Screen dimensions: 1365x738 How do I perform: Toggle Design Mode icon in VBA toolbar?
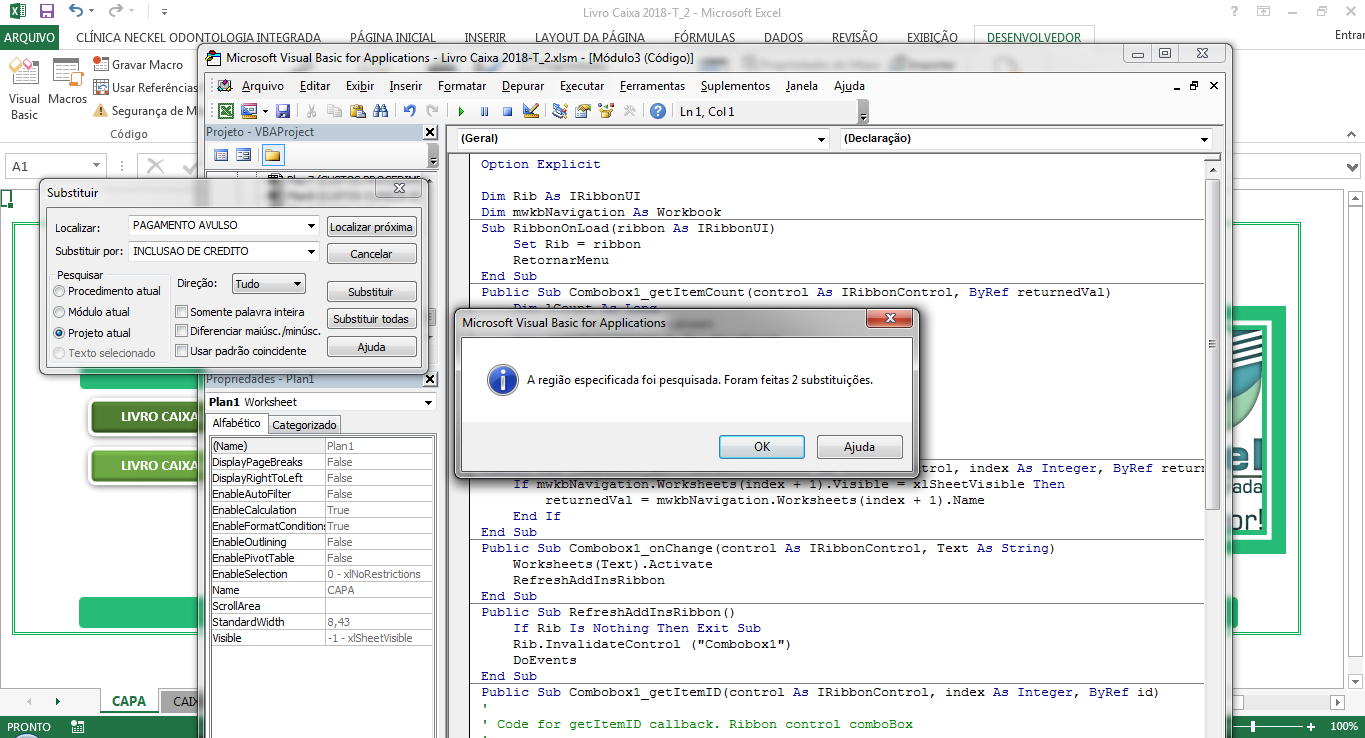530,111
